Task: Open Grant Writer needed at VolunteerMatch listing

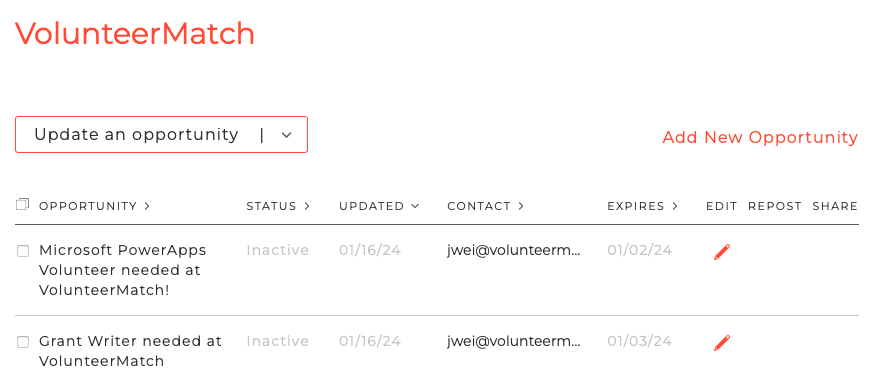Action: coord(130,351)
